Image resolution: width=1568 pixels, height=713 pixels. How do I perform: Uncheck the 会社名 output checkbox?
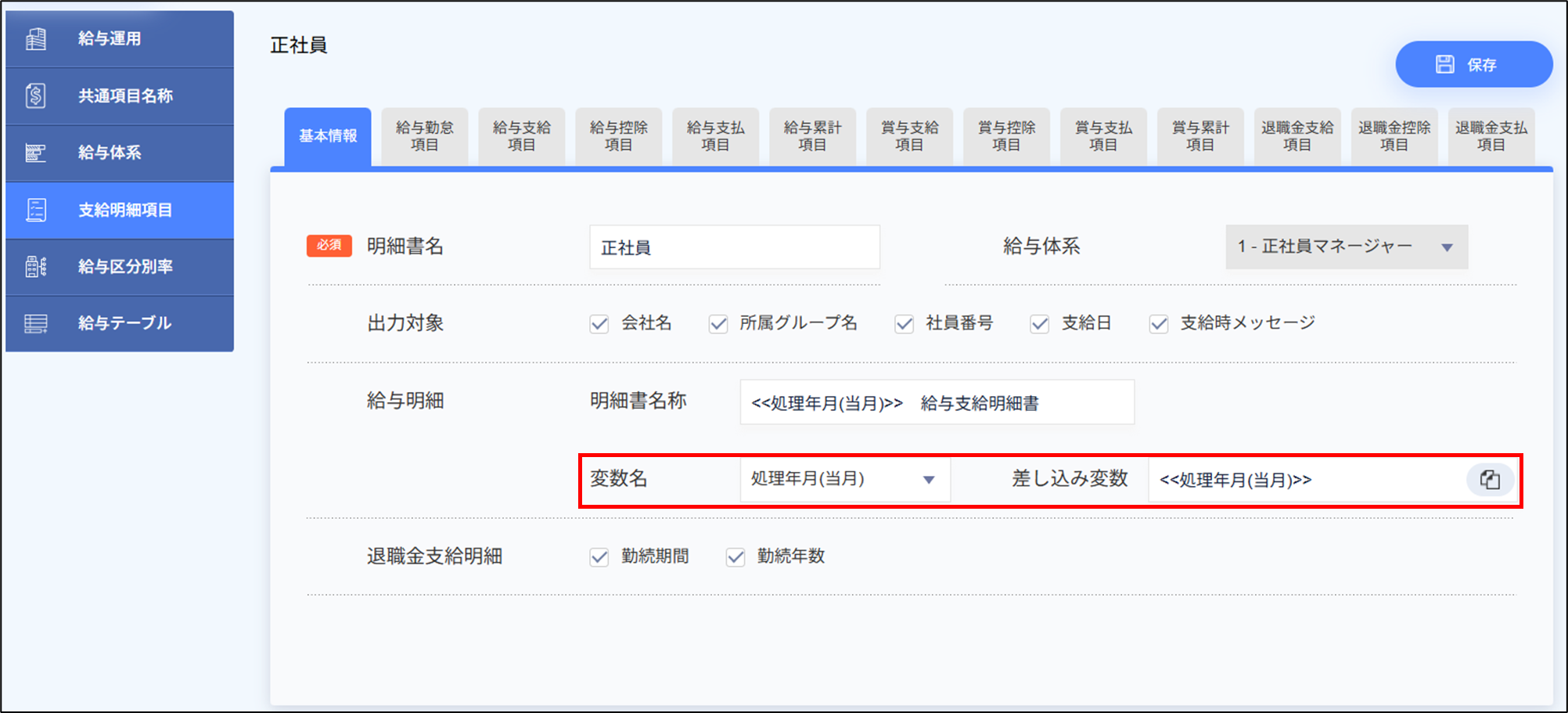point(599,324)
